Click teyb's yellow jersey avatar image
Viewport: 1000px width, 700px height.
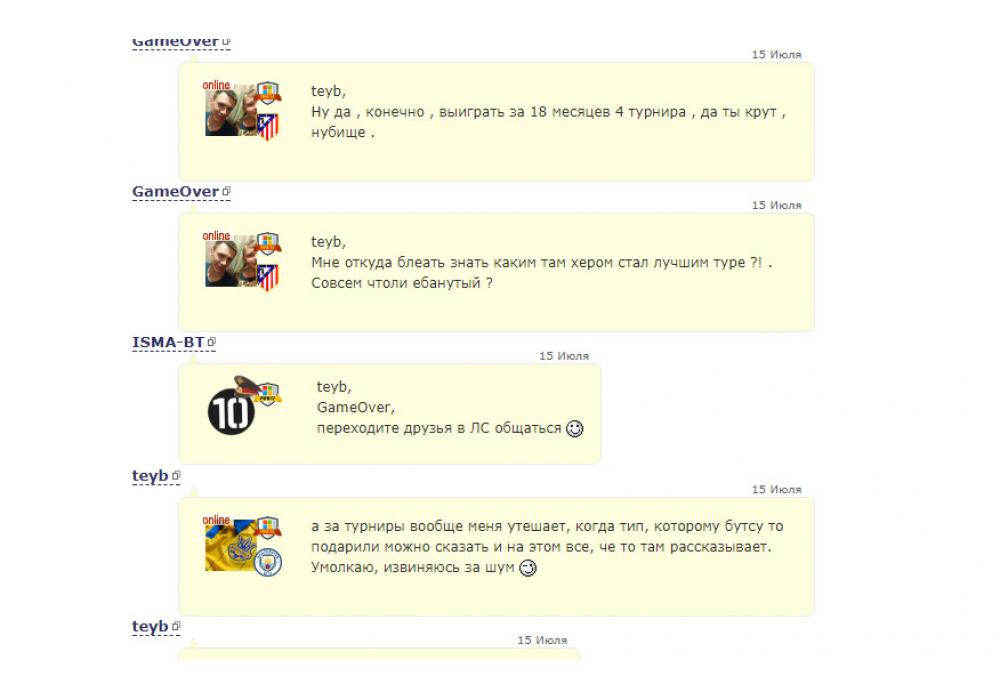click(231, 546)
